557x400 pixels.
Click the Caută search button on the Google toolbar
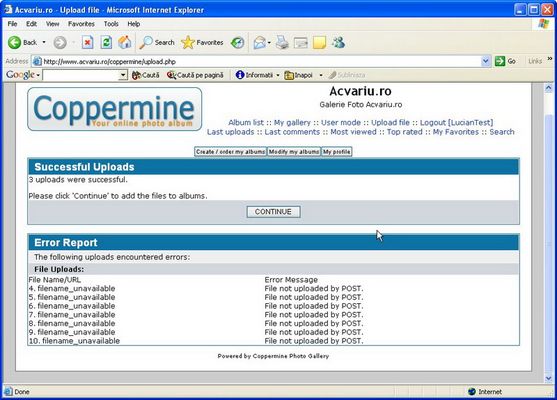[146, 75]
